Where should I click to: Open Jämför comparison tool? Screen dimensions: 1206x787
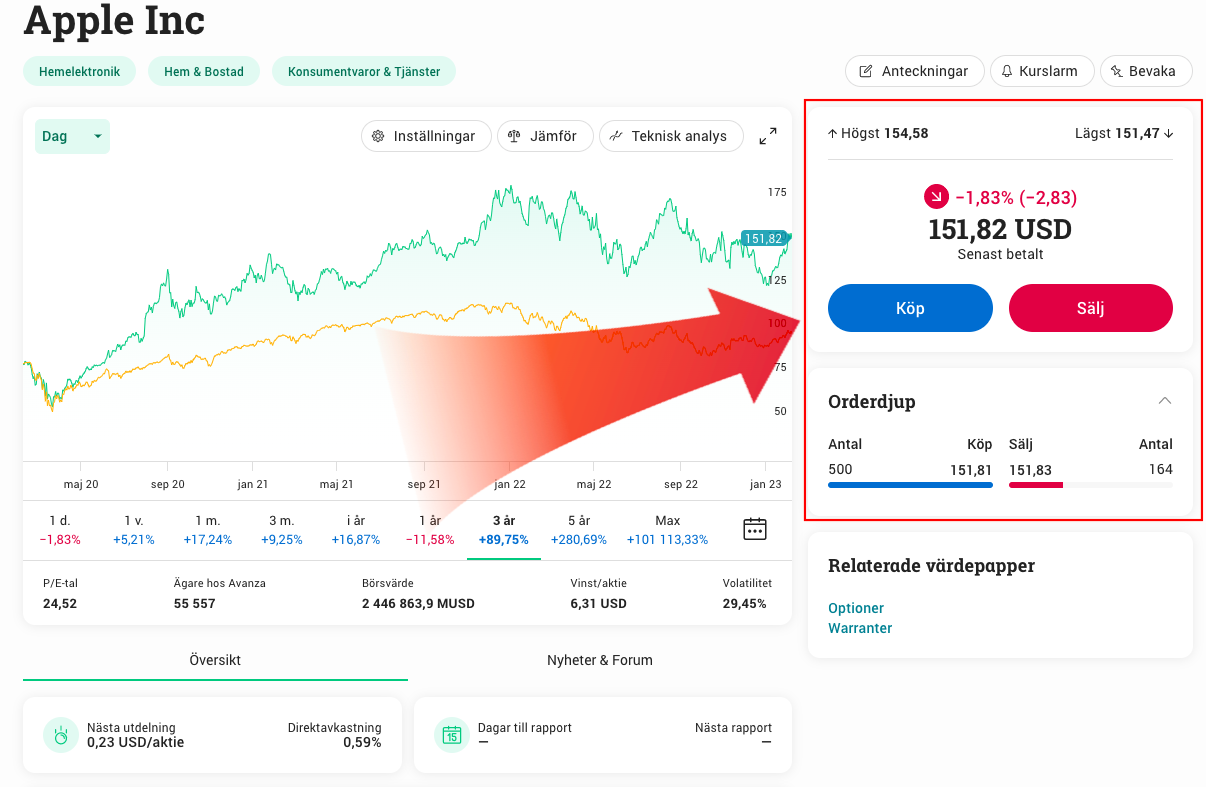pos(544,136)
